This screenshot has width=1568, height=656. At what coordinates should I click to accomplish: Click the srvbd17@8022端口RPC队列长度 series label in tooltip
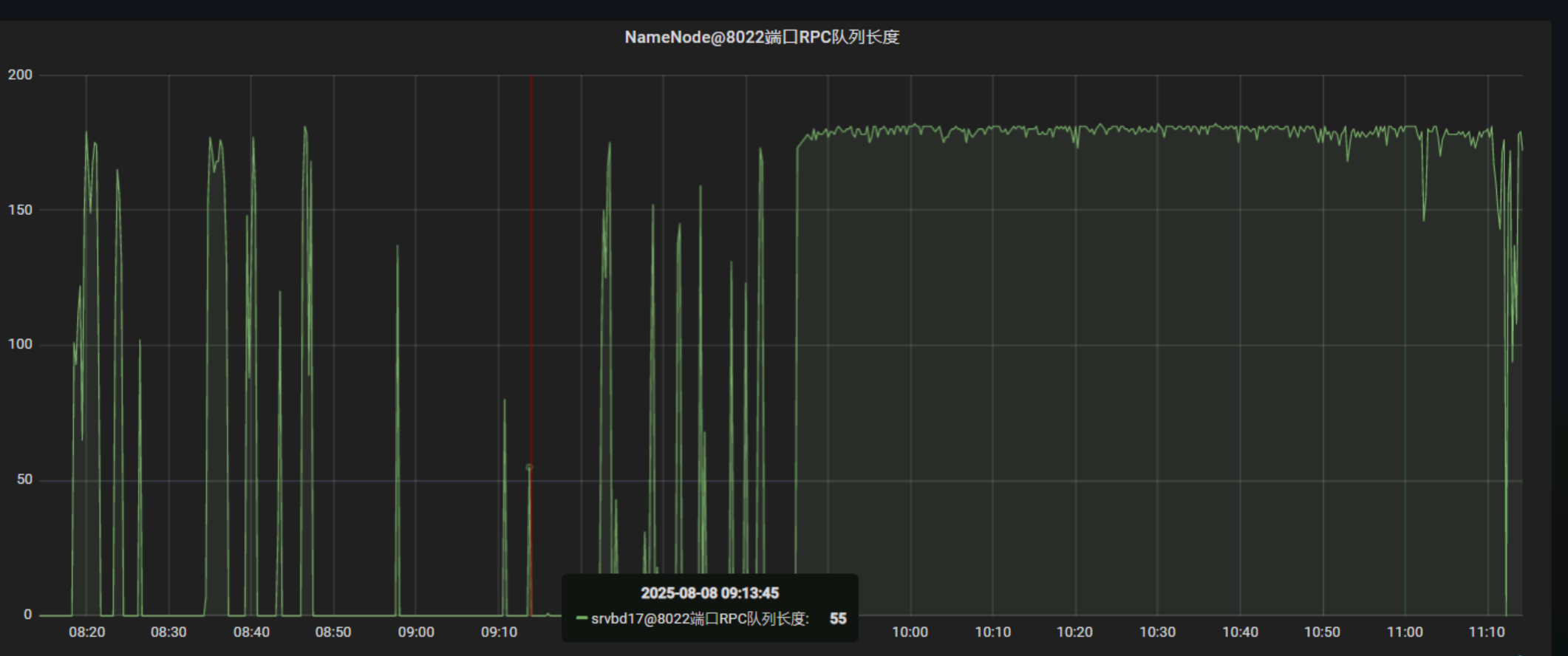pos(700,619)
